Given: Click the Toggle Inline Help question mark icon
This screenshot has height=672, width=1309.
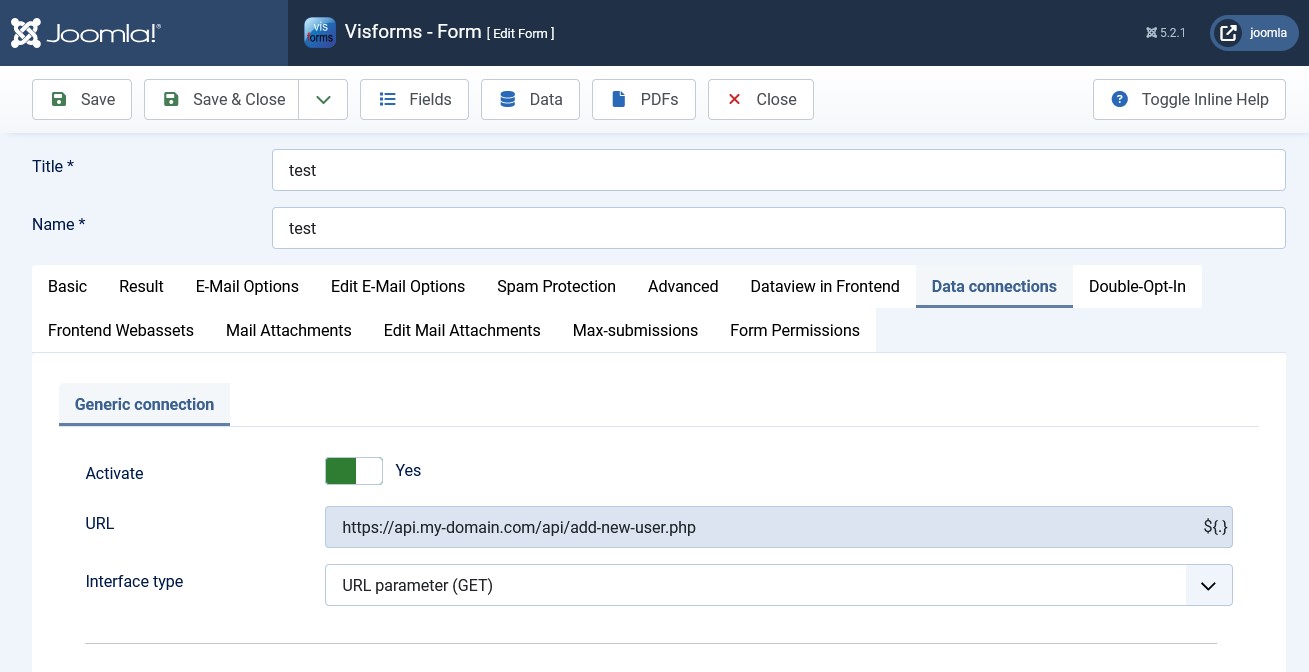Looking at the screenshot, I should pyautogui.click(x=1119, y=99).
